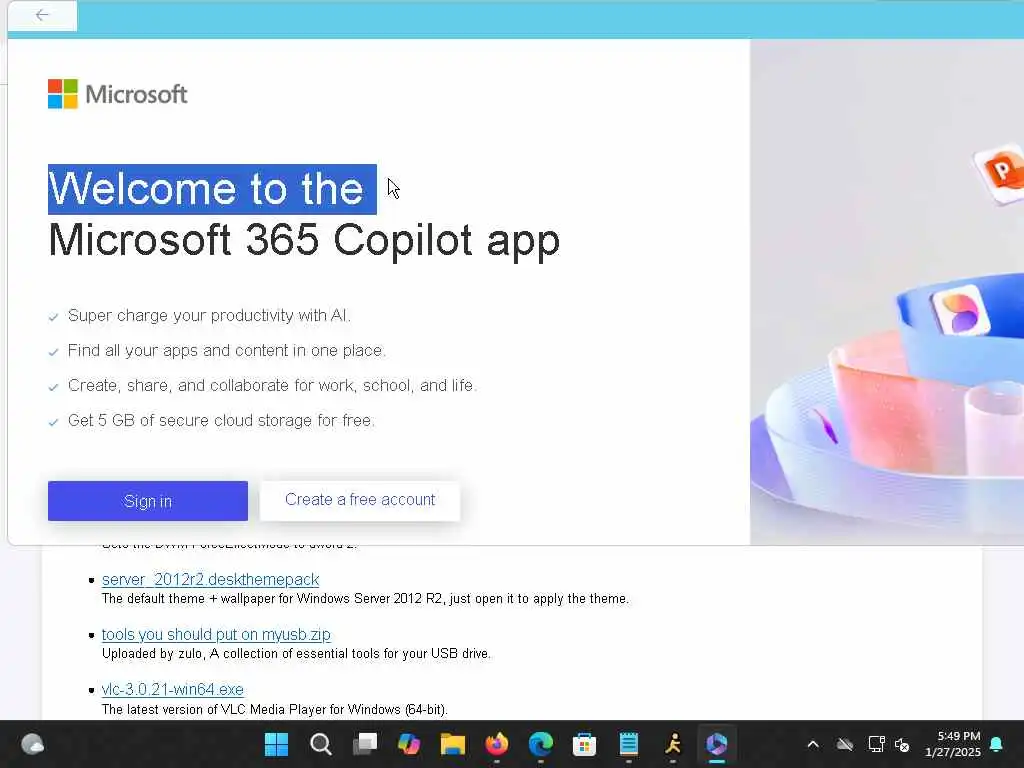1024x768 pixels.
Task: Click the back arrow button
Action: [x=42, y=15]
